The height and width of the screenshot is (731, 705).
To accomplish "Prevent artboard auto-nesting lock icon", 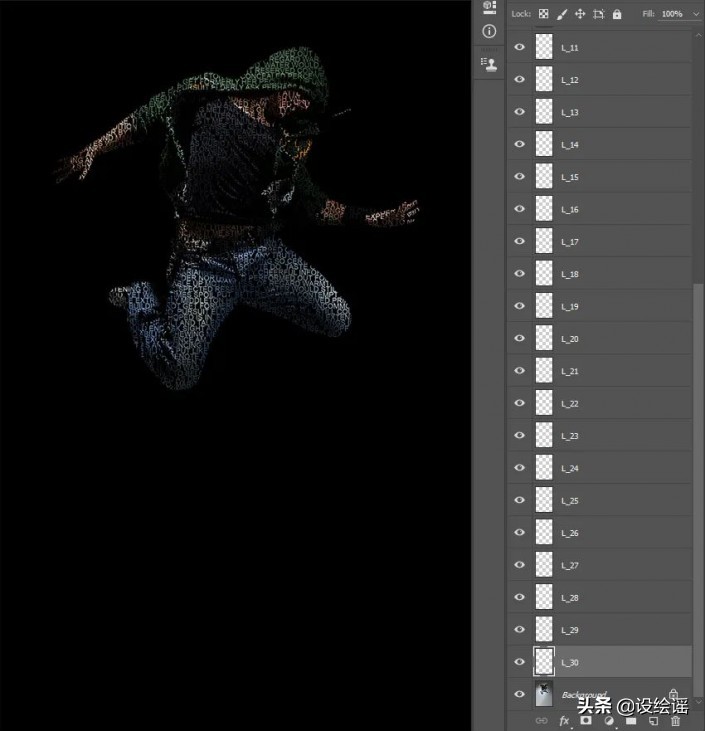I will coord(598,14).
